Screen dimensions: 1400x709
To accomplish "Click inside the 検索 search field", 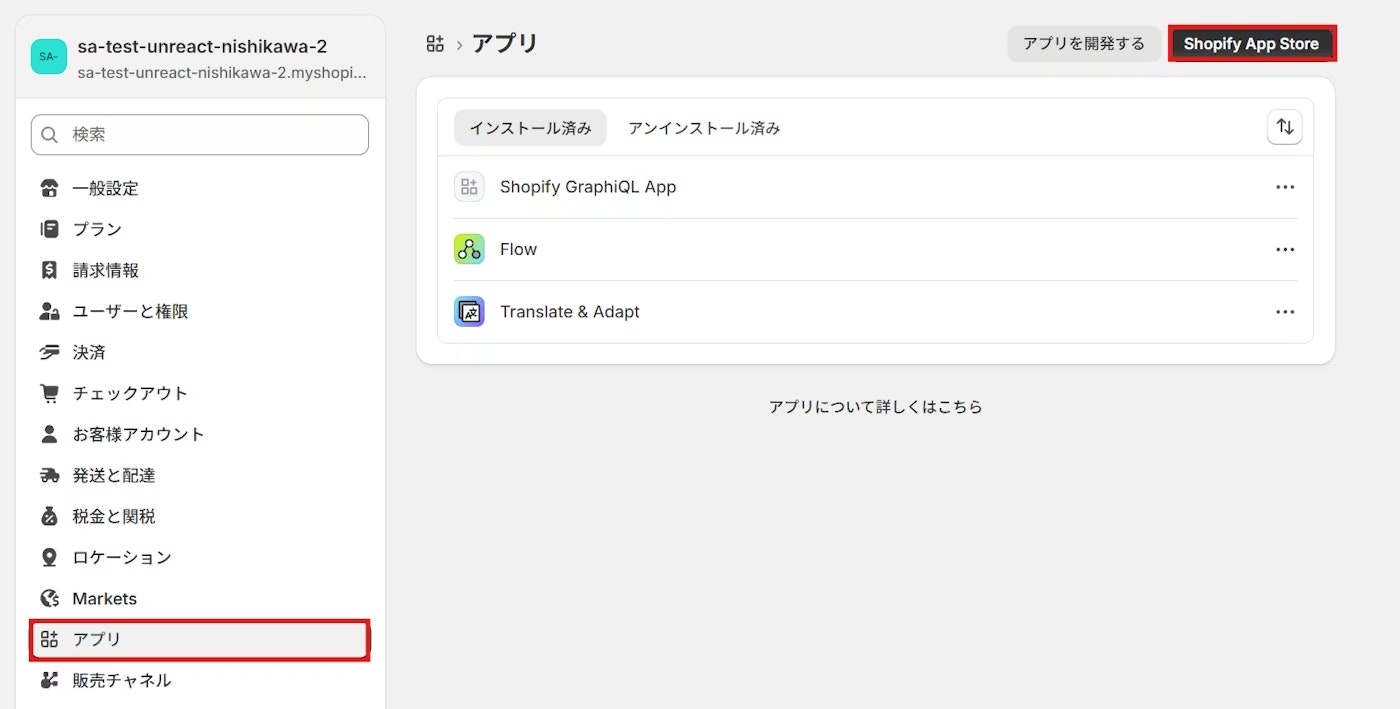I will (199, 134).
